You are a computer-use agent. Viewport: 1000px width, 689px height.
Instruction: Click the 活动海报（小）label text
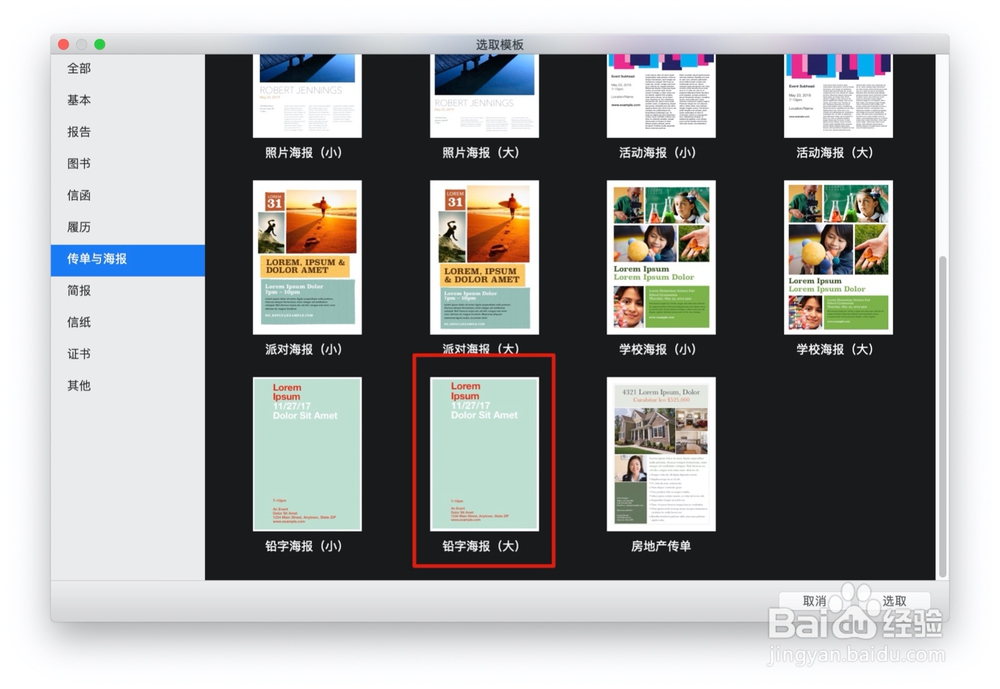pos(658,152)
